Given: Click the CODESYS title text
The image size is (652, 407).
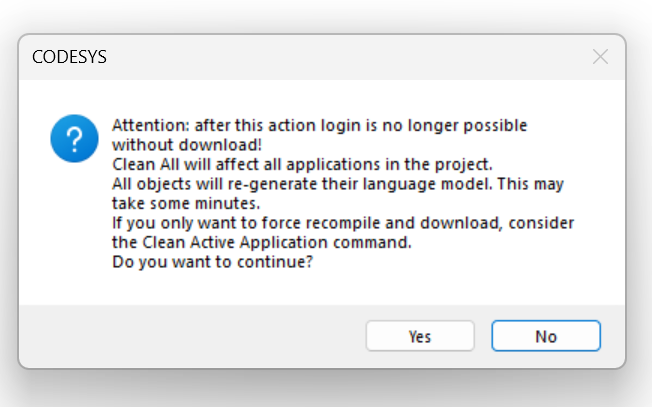Looking at the screenshot, I should [69, 57].
